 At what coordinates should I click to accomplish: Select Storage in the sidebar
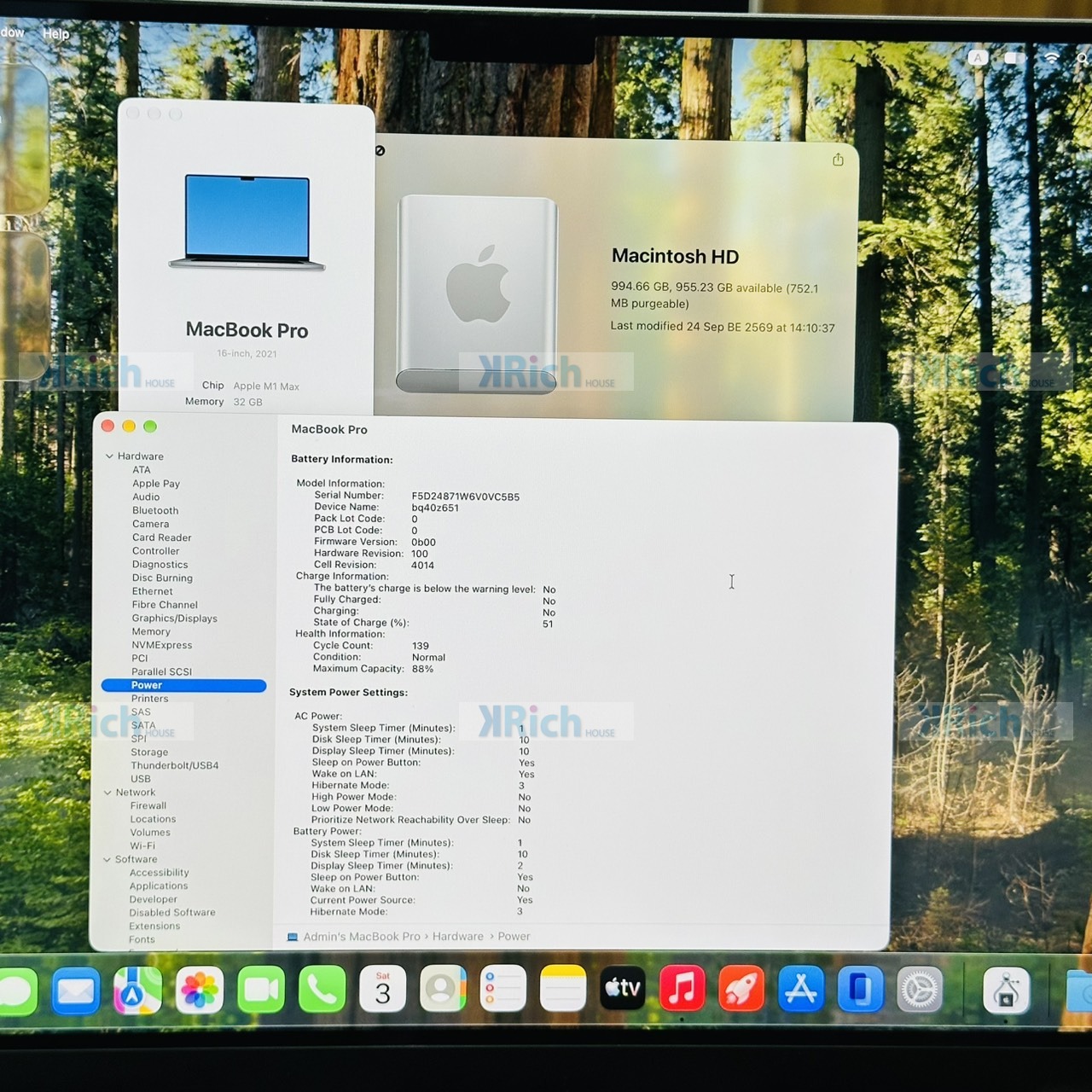pyautogui.click(x=149, y=752)
